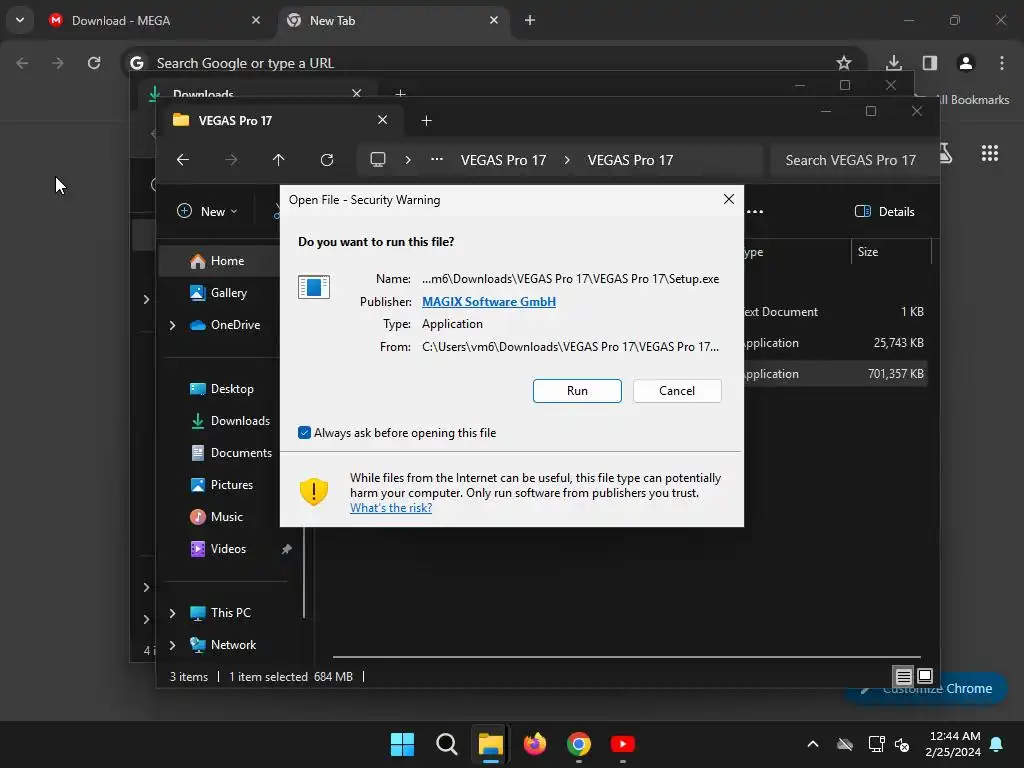This screenshot has width=1024, height=768.
Task: Select the last VEGAS Pro 17 breadcrumb segment
Action: [630, 160]
